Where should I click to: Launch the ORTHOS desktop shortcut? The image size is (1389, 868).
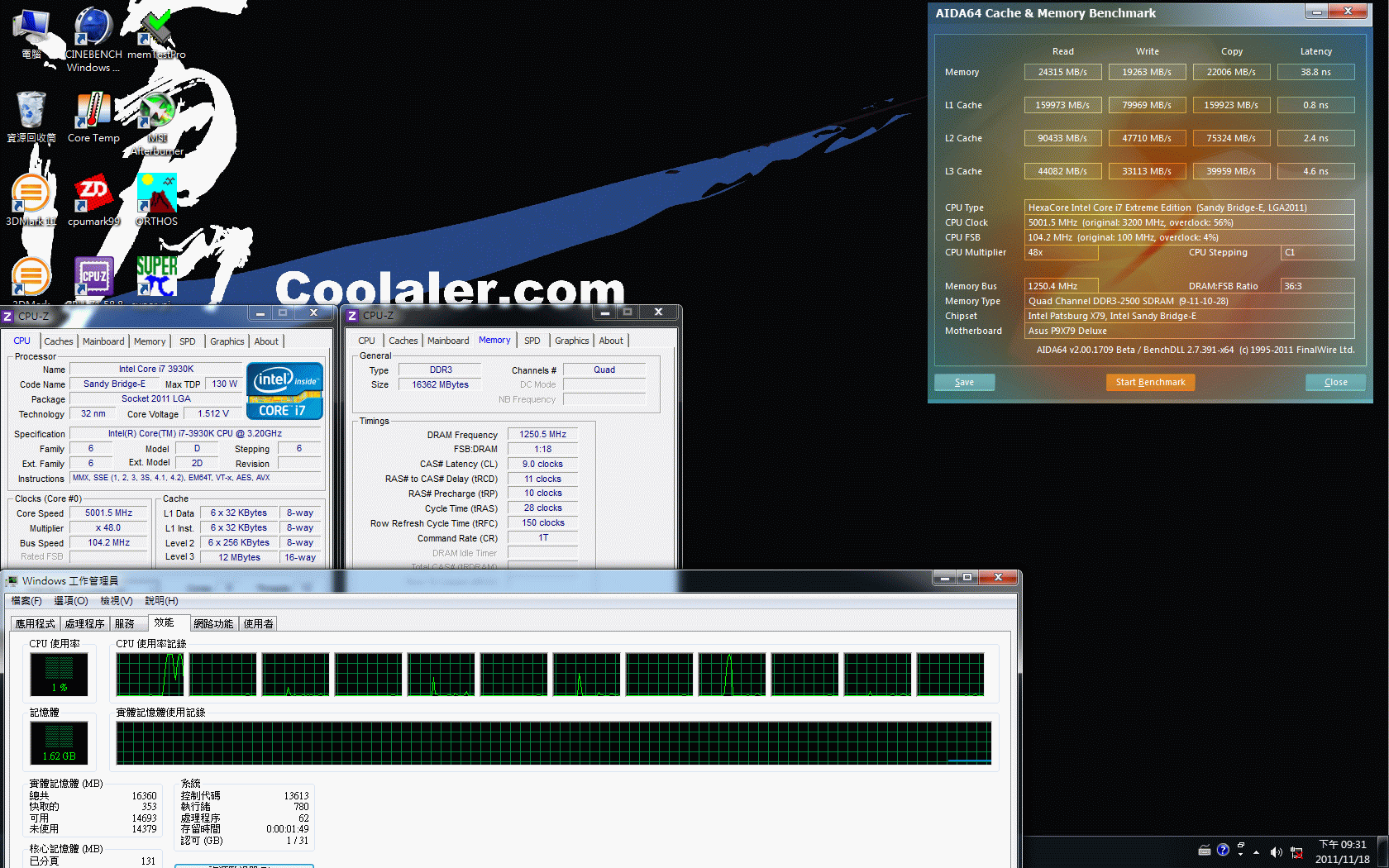click(x=156, y=200)
